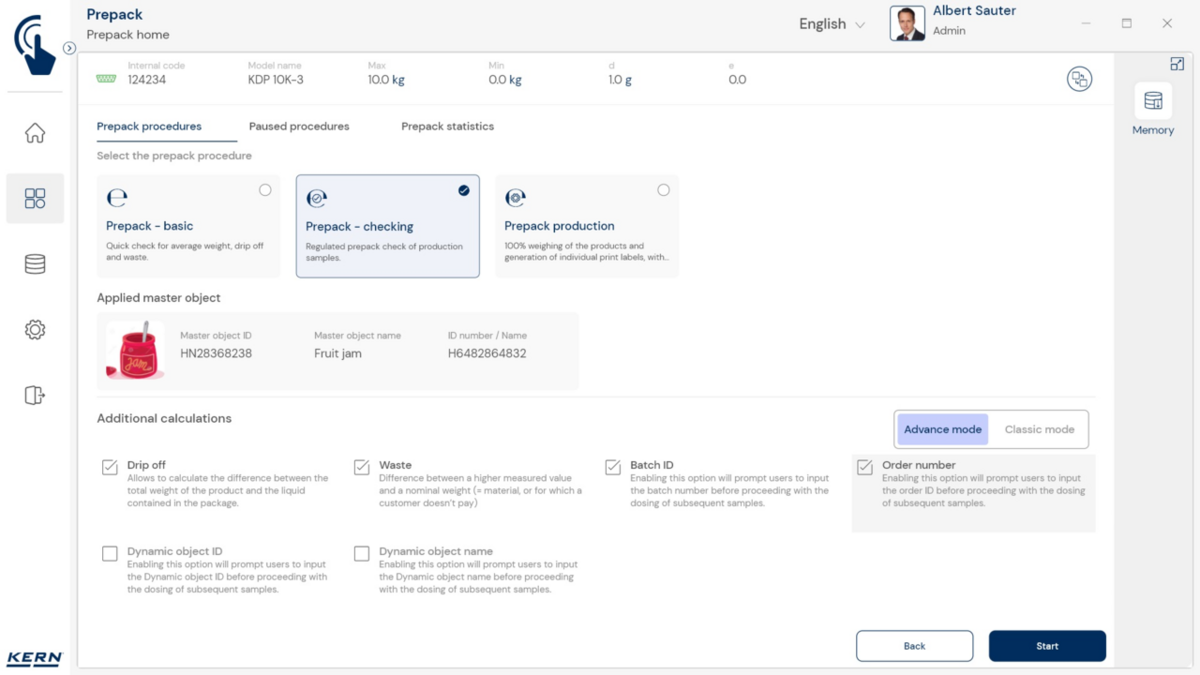Uncheck the Drip off checkbox

(110, 467)
